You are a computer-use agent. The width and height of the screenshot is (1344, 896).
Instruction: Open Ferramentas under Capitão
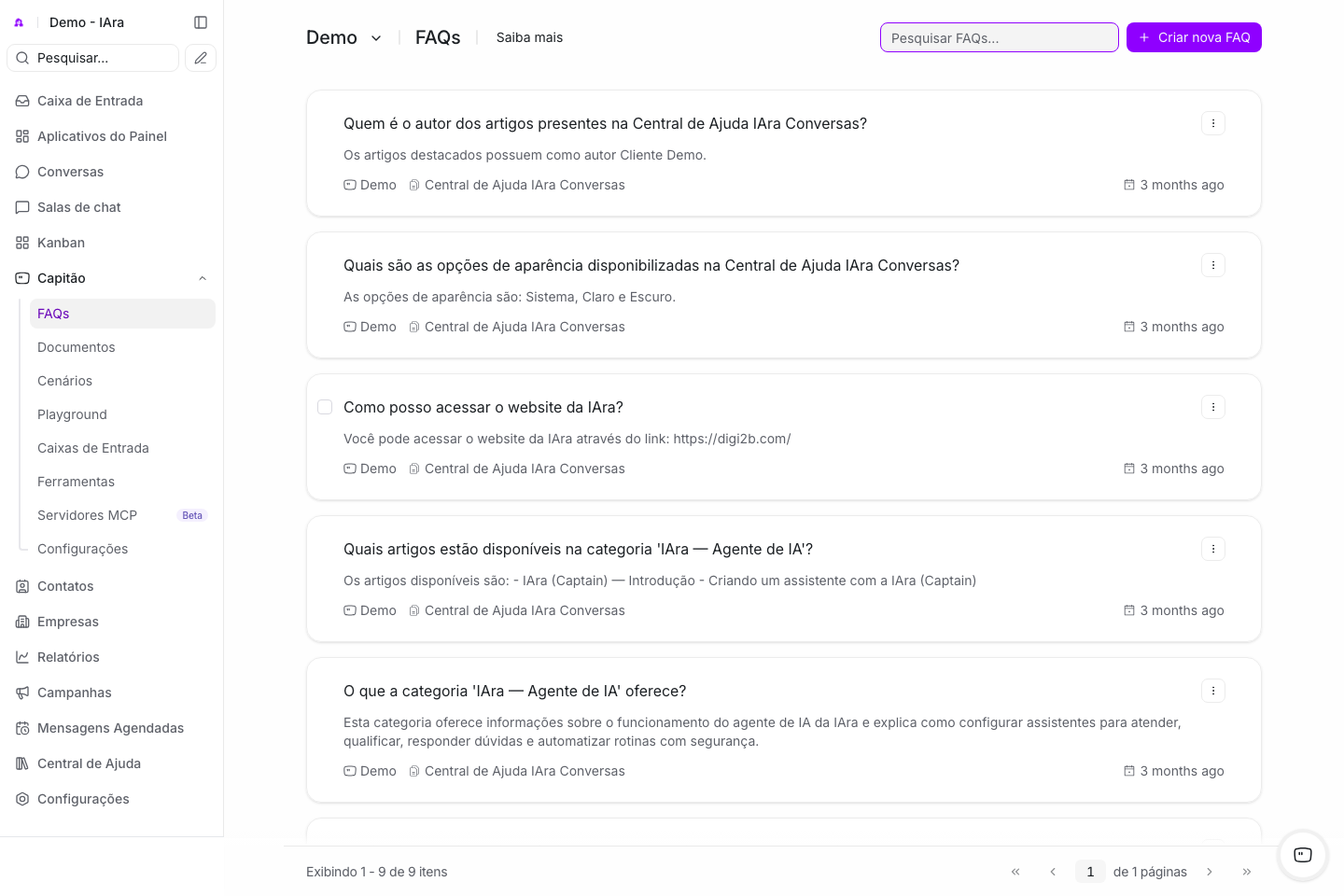coord(122,482)
